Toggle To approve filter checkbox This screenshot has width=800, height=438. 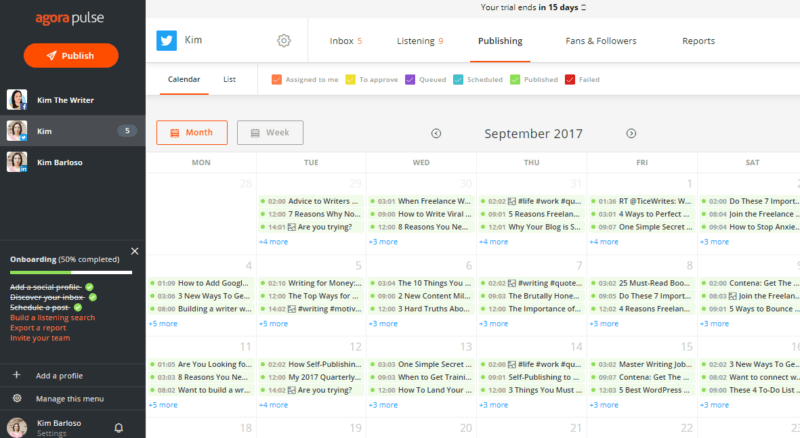click(x=350, y=80)
